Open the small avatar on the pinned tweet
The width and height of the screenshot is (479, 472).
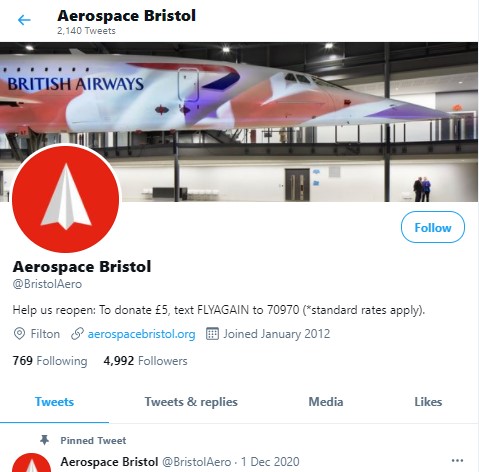[32, 463]
